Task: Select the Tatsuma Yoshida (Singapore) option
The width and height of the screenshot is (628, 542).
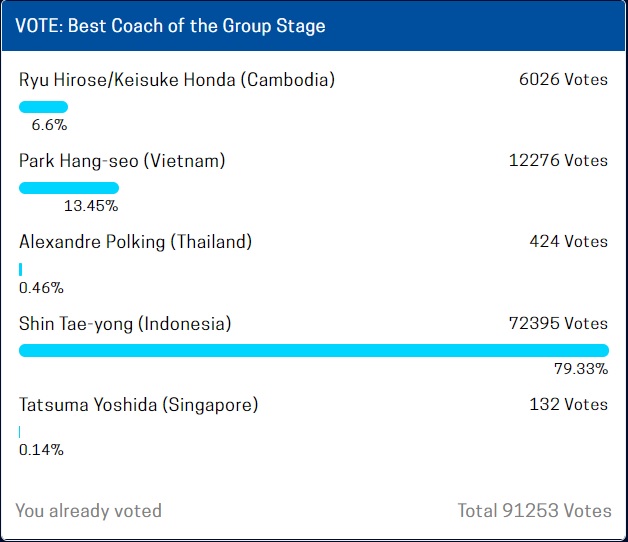Action: point(139,405)
